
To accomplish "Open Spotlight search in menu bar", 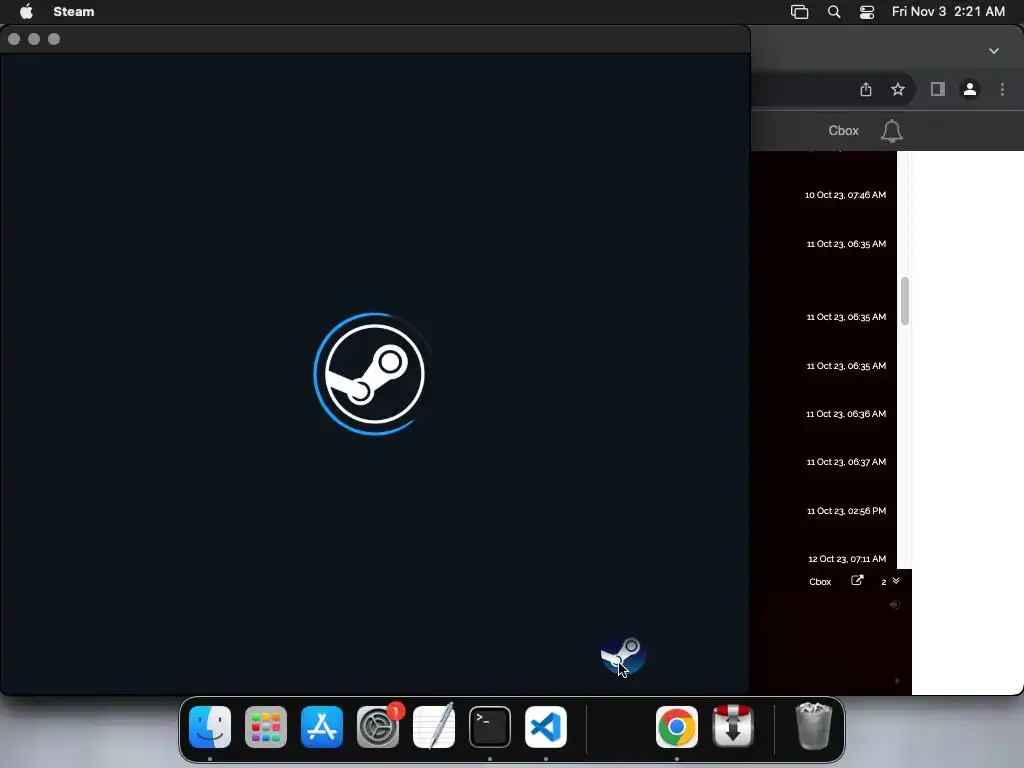I will pyautogui.click(x=834, y=12).
